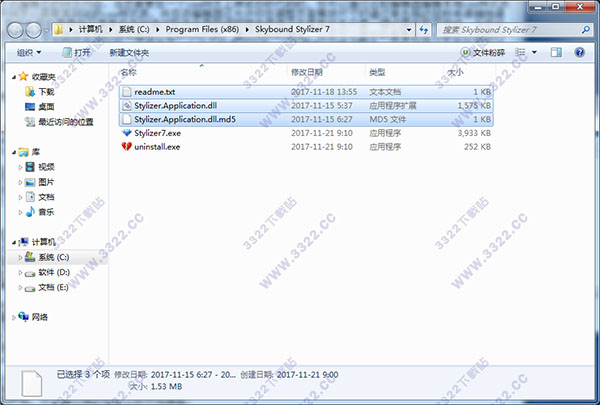
Task: Open the address bar history dropdown
Action: tap(409, 29)
